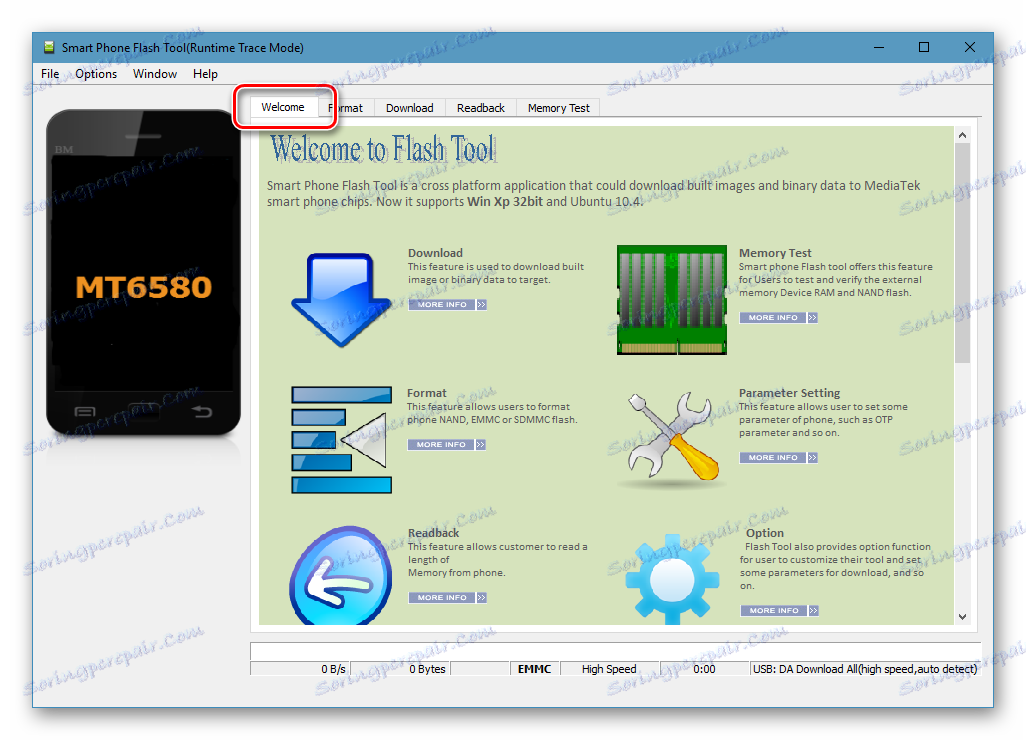Click the arrow icon beside Format MORE INFO
The image size is (1026, 740).
pos(480,444)
